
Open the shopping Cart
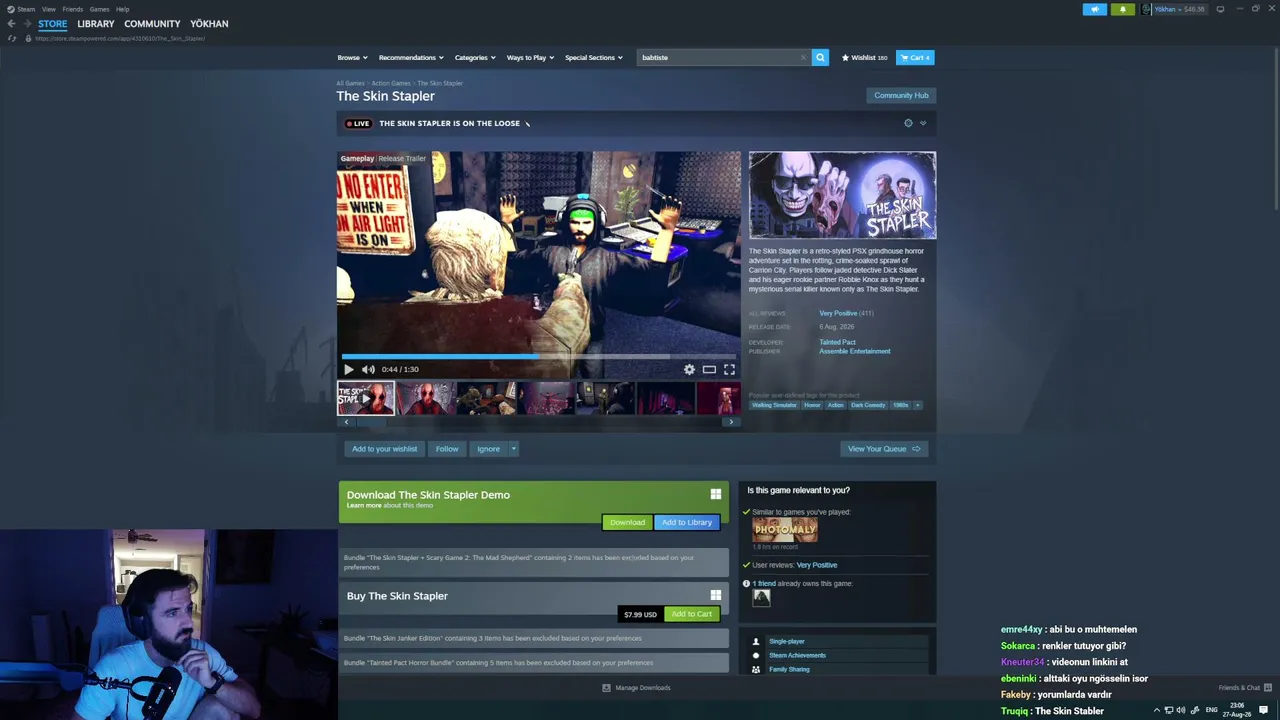[x=915, y=58]
